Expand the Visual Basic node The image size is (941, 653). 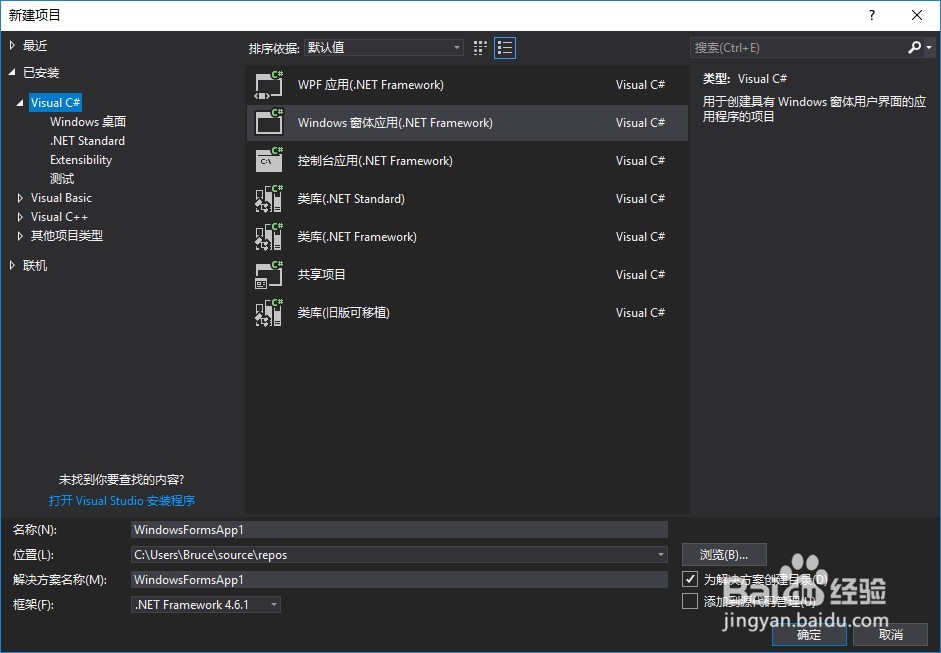20,197
